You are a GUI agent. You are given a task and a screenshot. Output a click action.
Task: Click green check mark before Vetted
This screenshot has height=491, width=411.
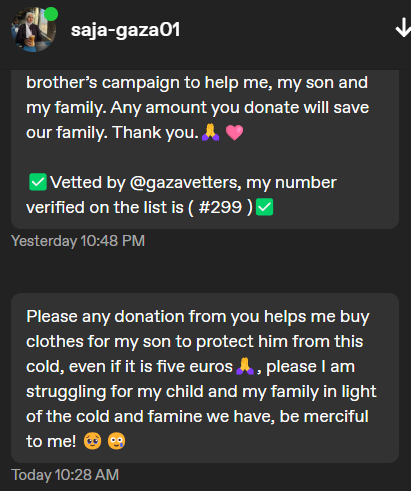pyautogui.click(x=38, y=182)
